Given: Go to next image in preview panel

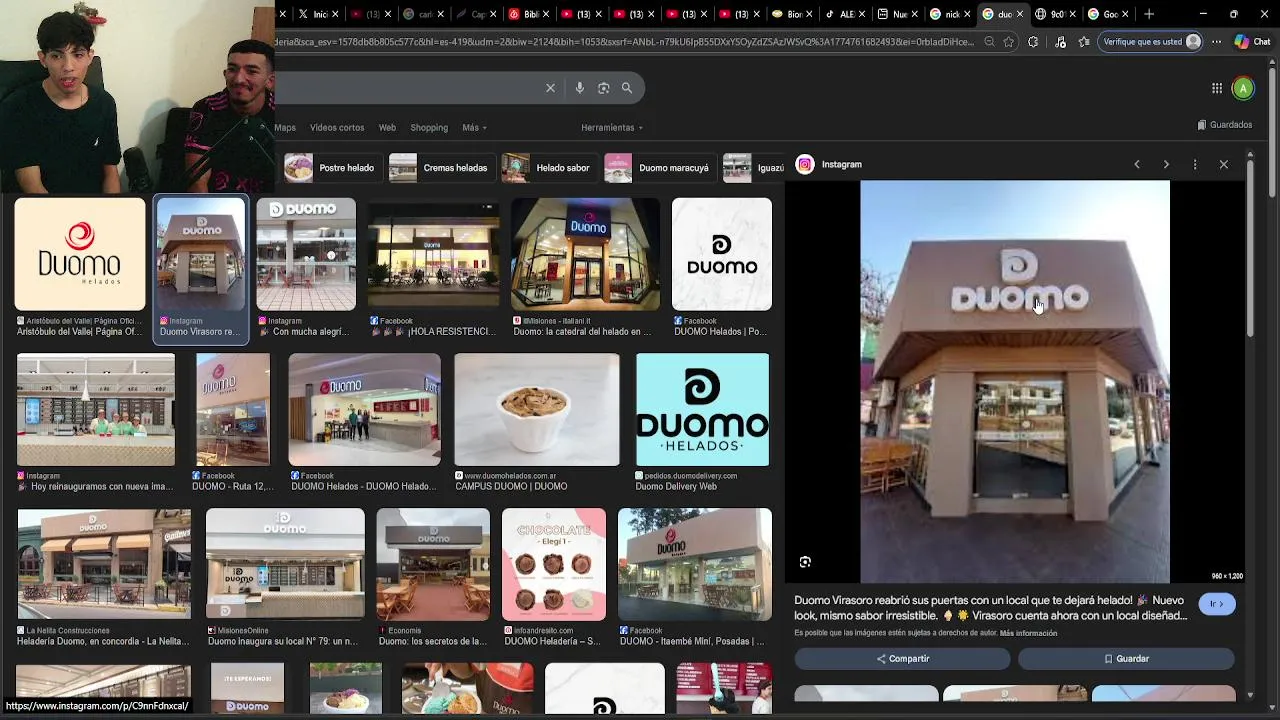Looking at the screenshot, I should 1166,164.
